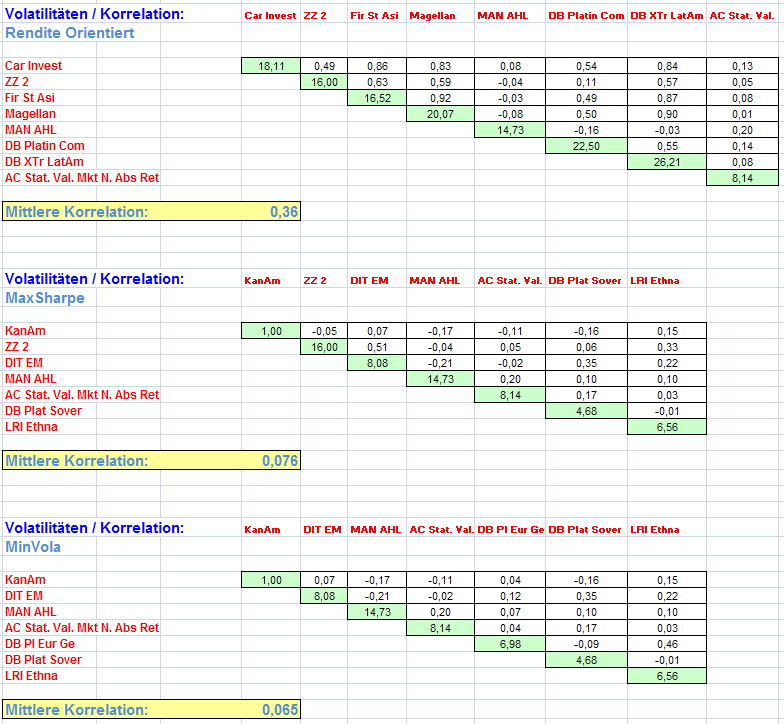
Task: Click the 'KanAm' row label in MinVola table
Action: click(25, 580)
